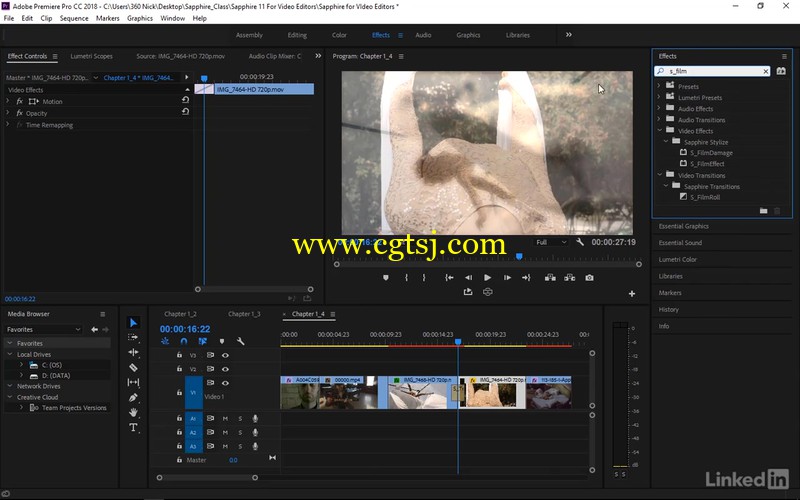Screen dimensions: 800x500
Task: Select the Hand tool
Action: tap(133, 412)
